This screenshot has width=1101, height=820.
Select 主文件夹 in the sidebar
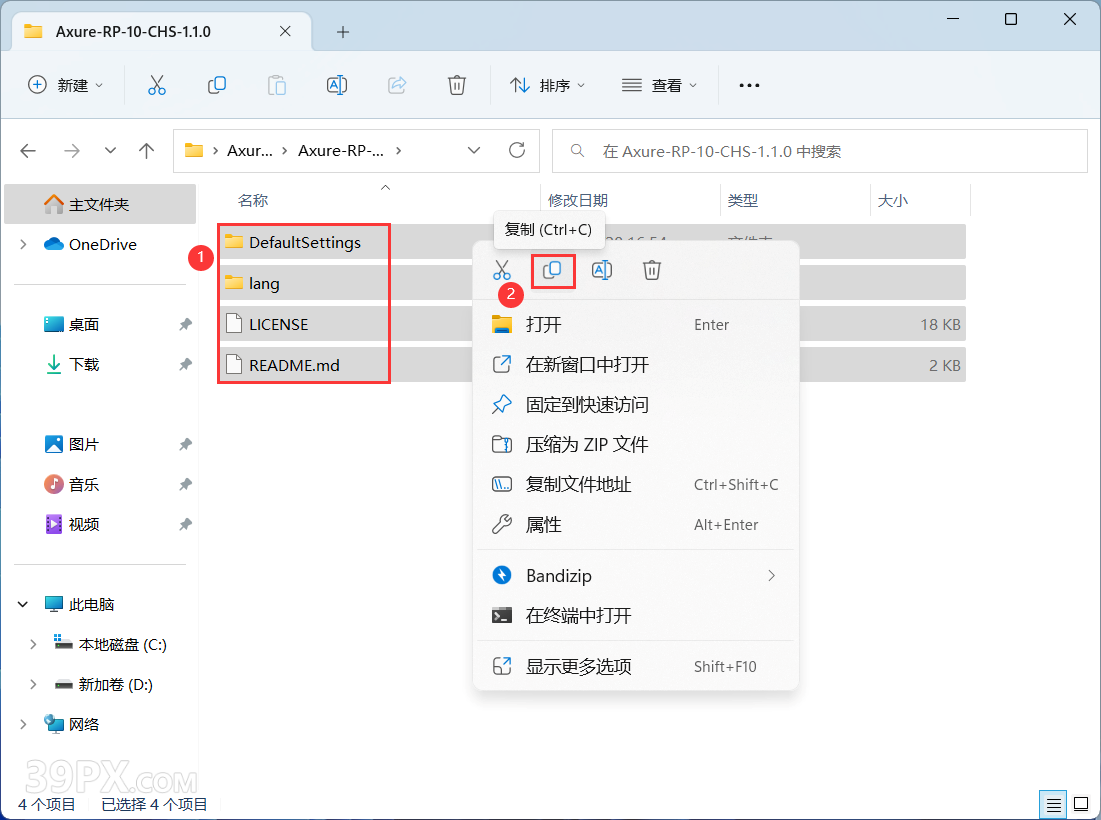(x=100, y=204)
